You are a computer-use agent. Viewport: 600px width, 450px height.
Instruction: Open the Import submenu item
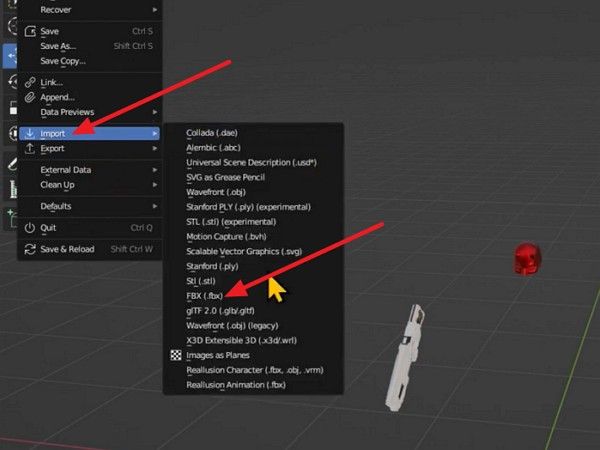click(90, 134)
